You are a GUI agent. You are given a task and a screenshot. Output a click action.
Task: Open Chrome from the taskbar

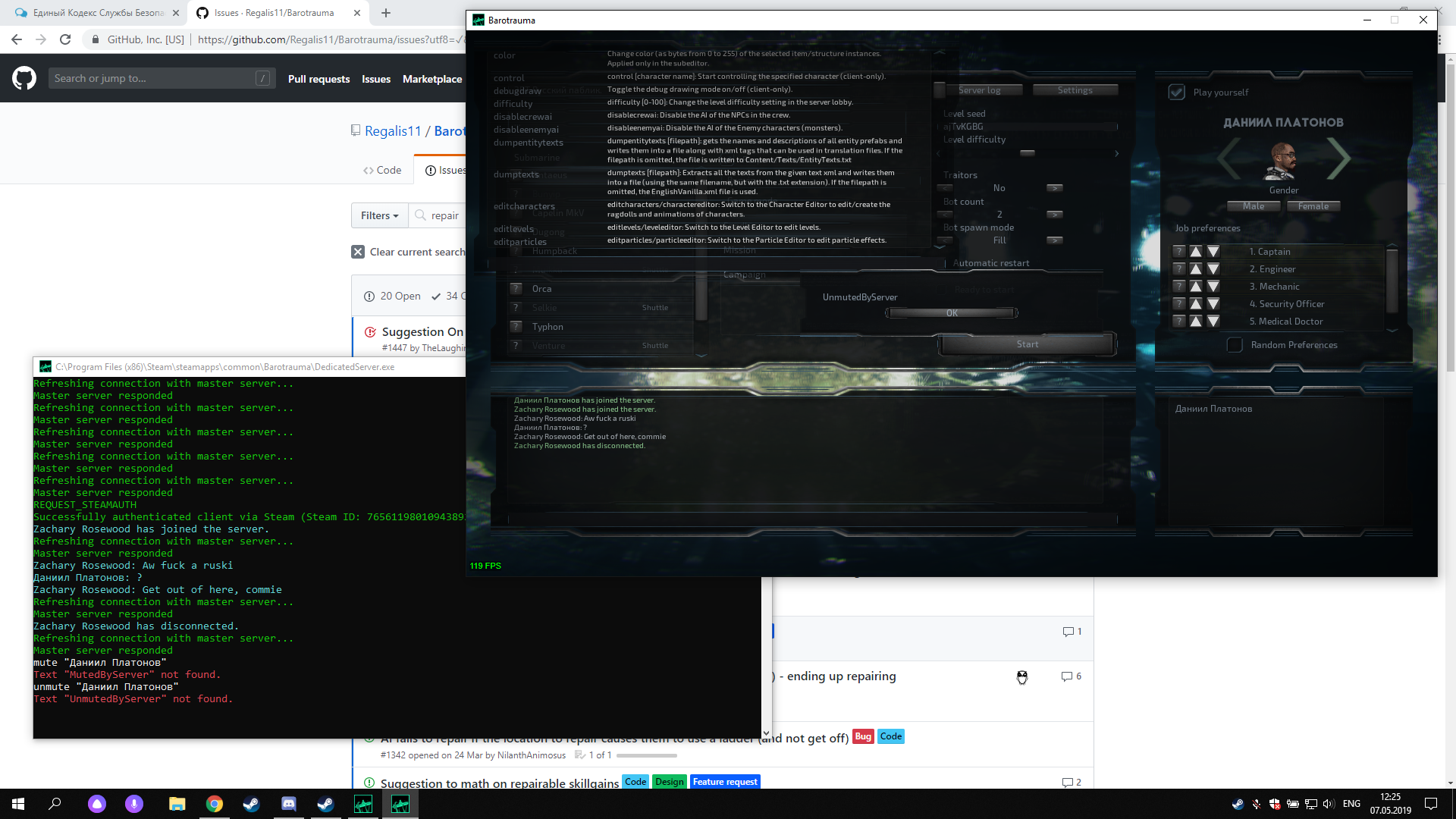click(215, 804)
